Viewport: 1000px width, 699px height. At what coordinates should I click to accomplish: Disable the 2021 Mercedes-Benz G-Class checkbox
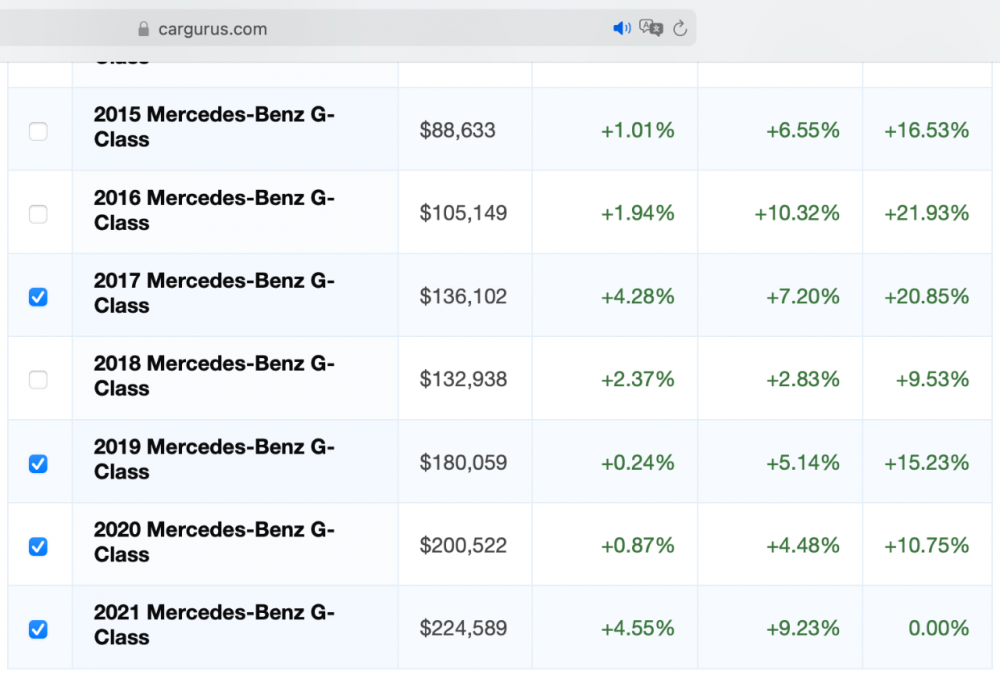pyautogui.click(x=38, y=629)
